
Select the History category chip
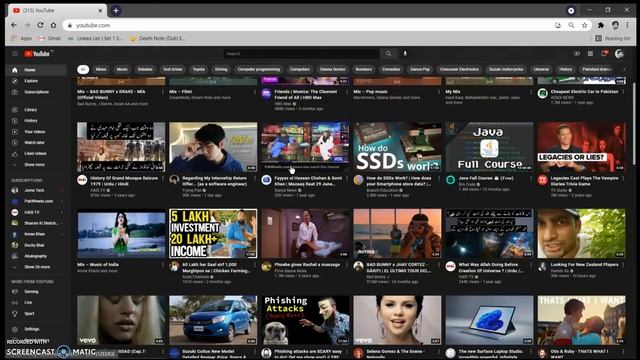pyautogui.click(x=566, y=69)
